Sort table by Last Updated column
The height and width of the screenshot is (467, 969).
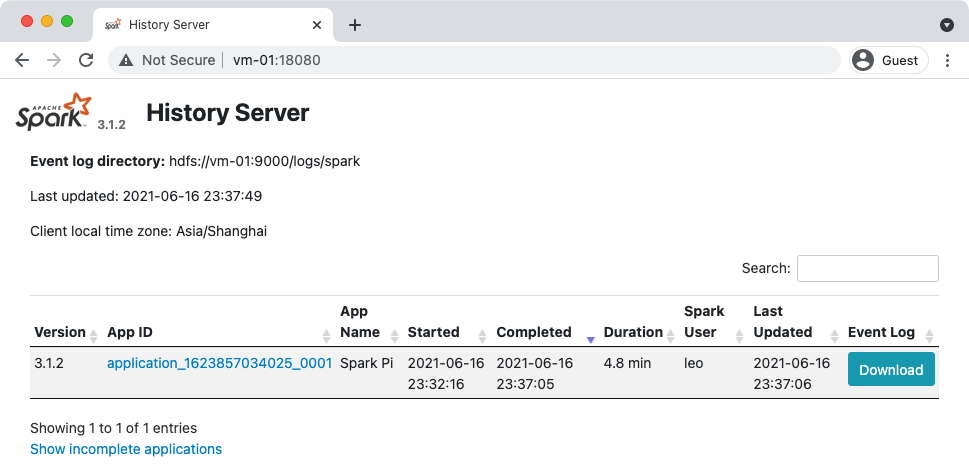tap(783, 321)
